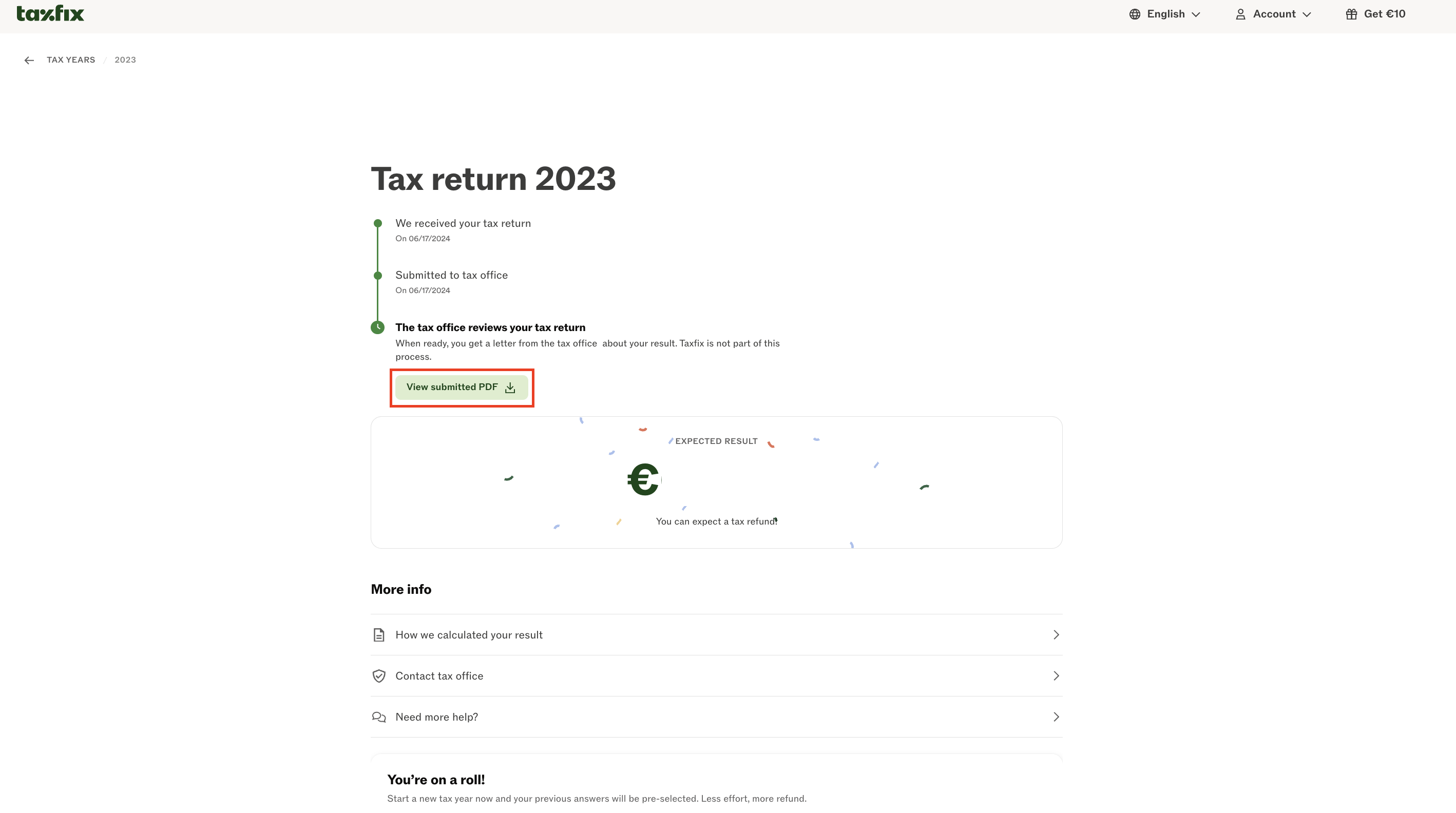Click the document icon beside How we calculated
Screen dimensions: 1456x813
[x=379, y=635]
